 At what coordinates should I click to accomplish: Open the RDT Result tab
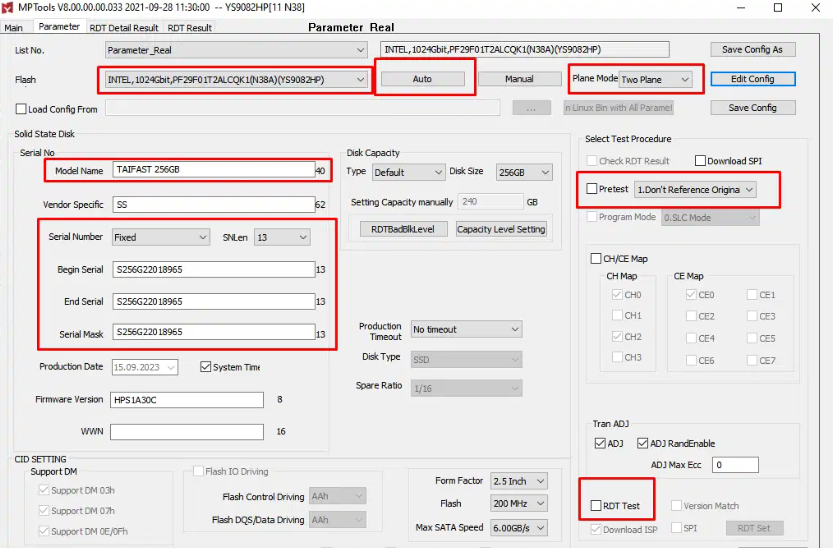(189, 28)
